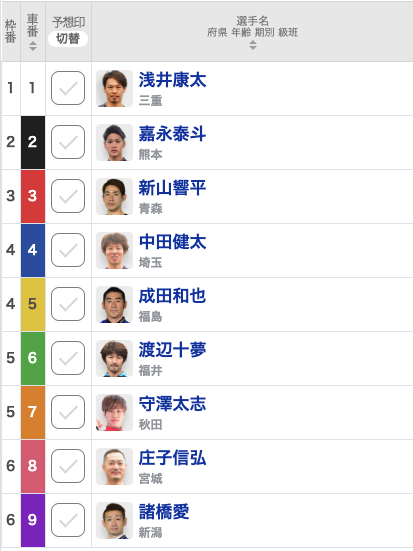
Task: Check the prediction box for 浅井康太
Action: click(68, 88)
